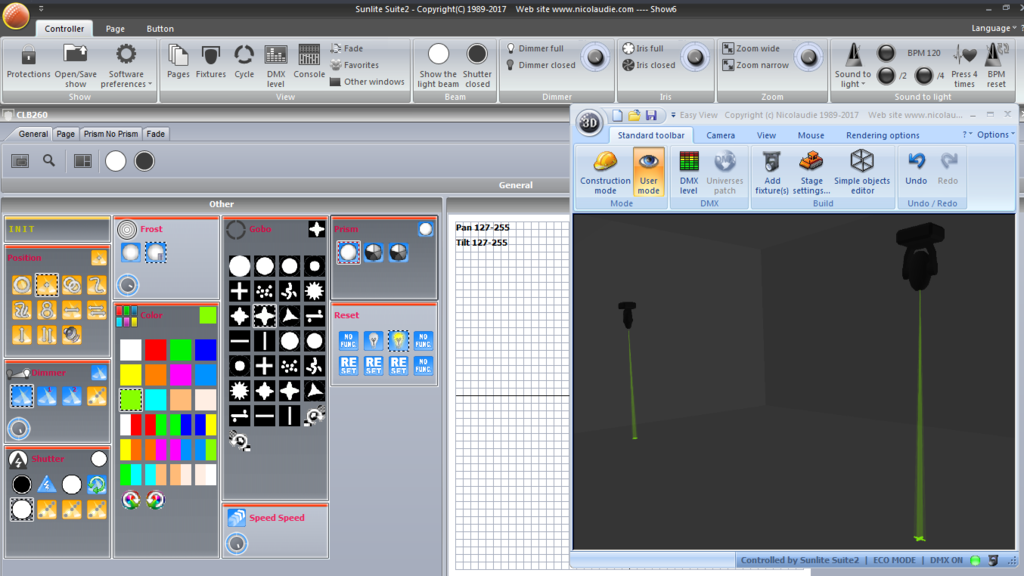The width and height of the screenshot is (1024, 576).
Task: Switch to Construction mode
Action: 605,172
